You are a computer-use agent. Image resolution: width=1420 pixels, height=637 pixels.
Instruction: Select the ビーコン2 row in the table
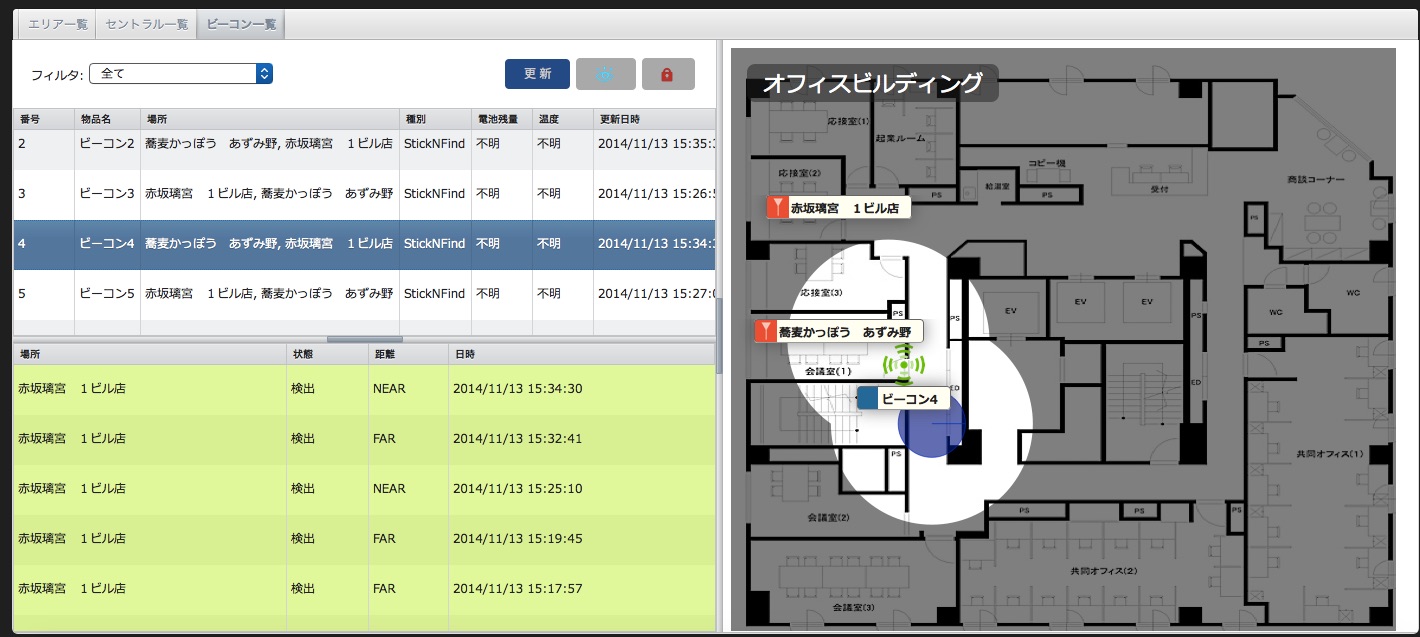point(300,143)
